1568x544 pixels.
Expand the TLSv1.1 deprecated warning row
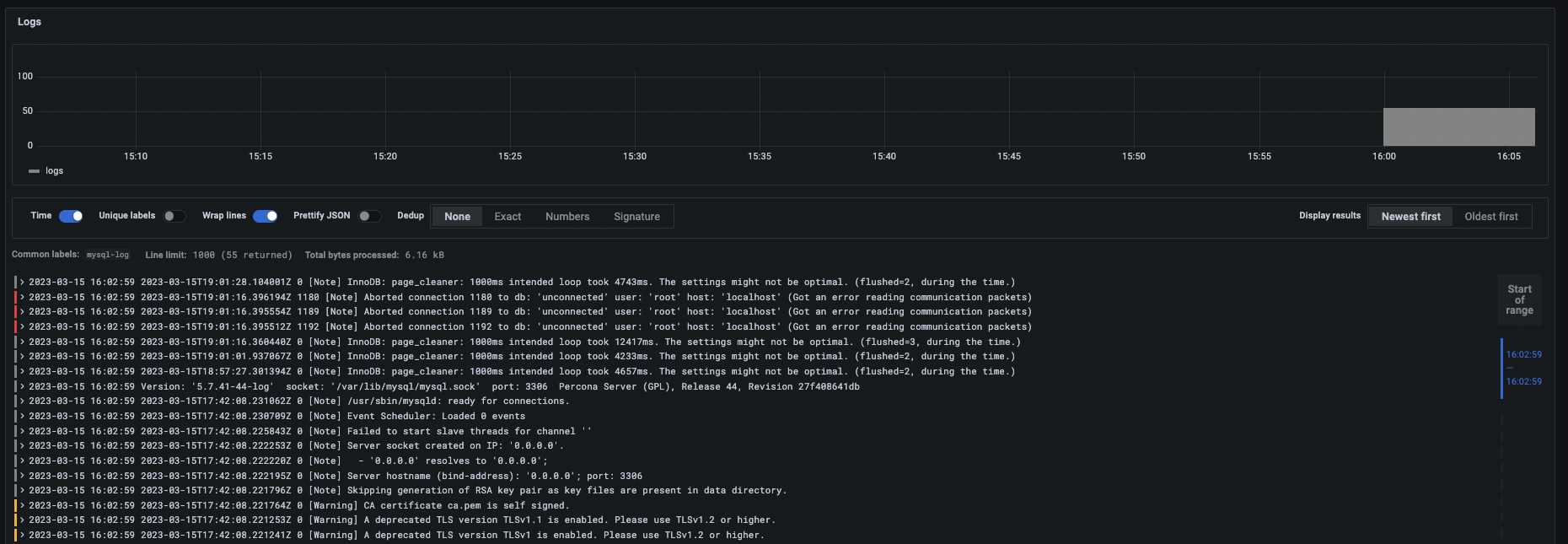tap(23, 520)
